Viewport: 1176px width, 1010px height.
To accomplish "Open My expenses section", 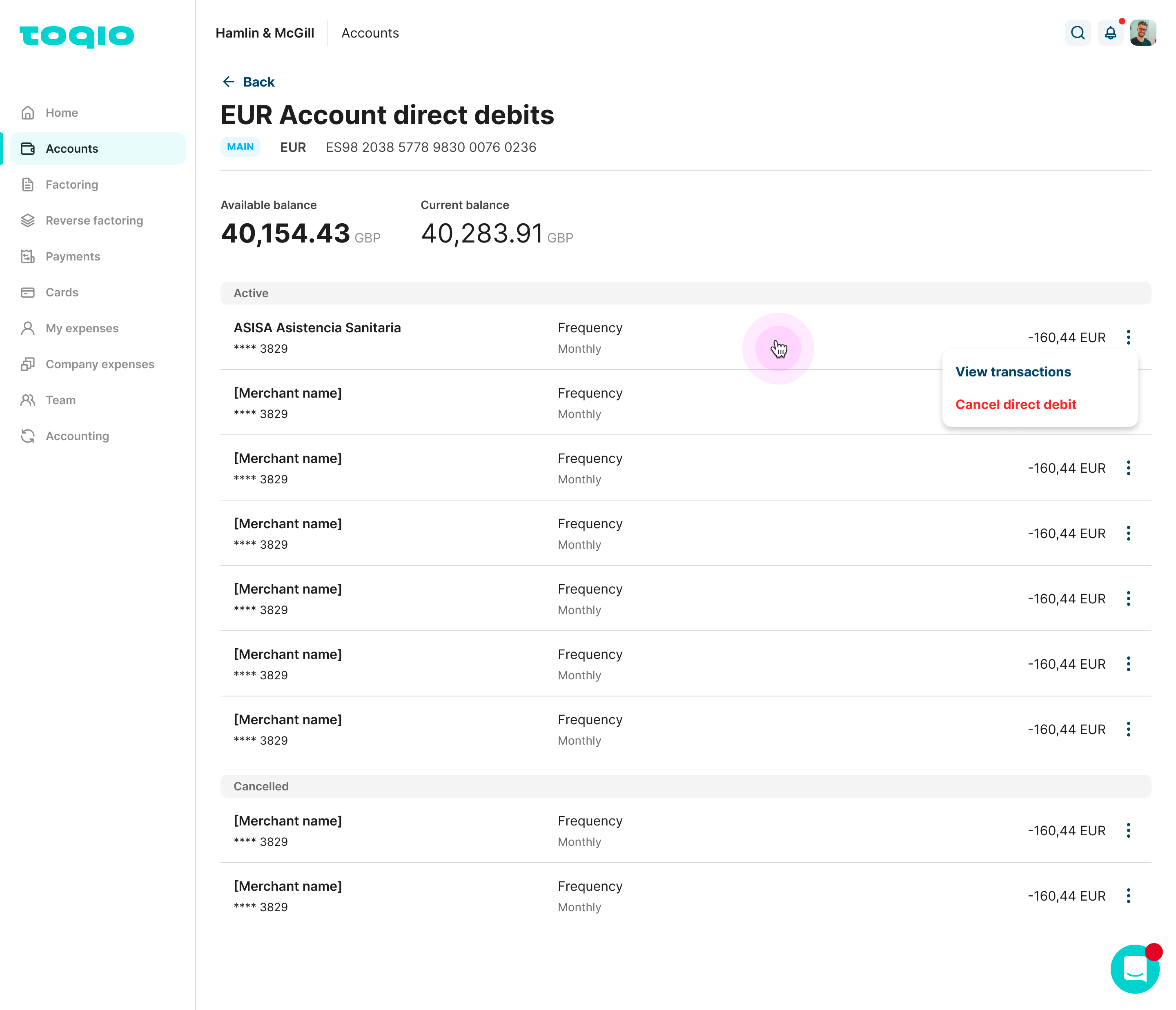I will click(82, 328).
